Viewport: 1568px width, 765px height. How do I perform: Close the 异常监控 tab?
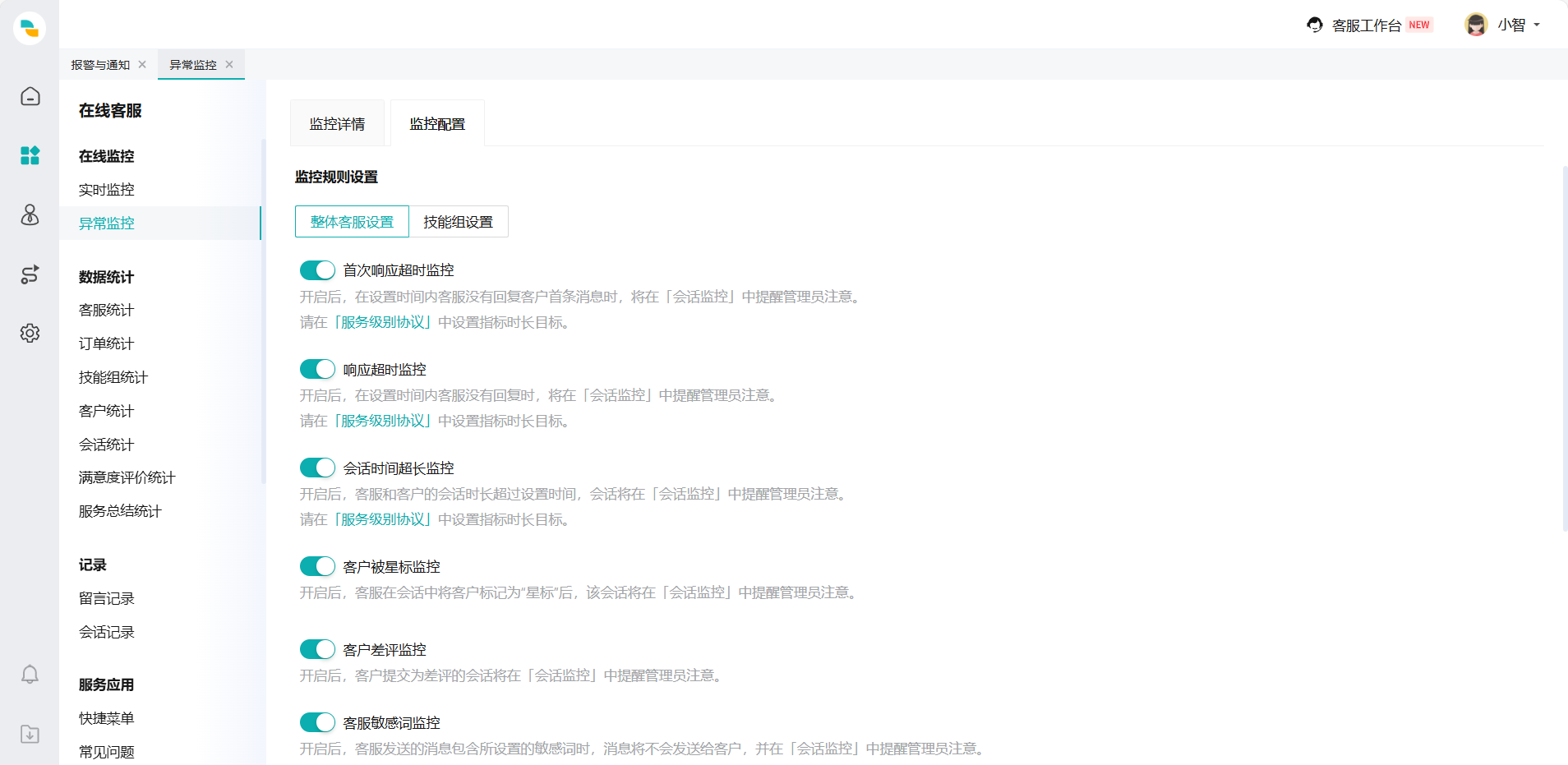pos(229,64)
